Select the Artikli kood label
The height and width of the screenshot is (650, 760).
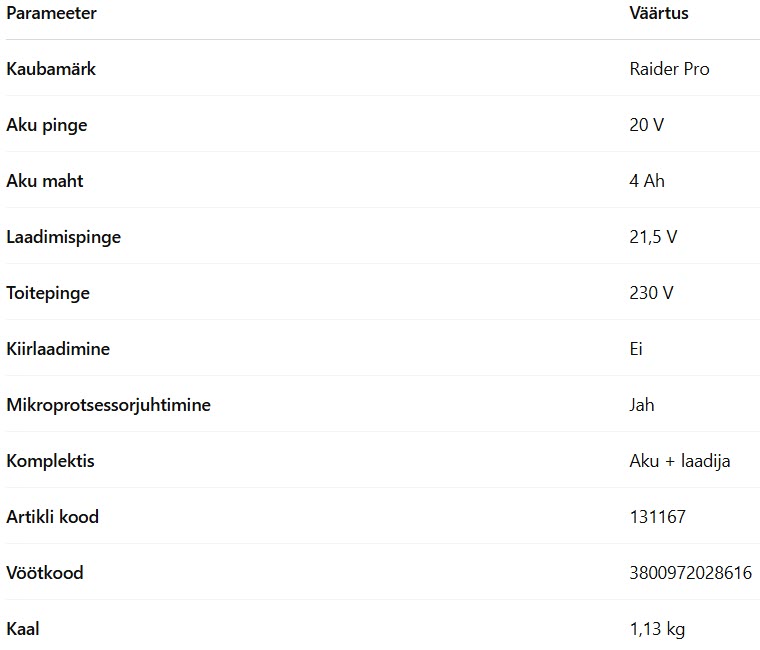click(52, 517)
